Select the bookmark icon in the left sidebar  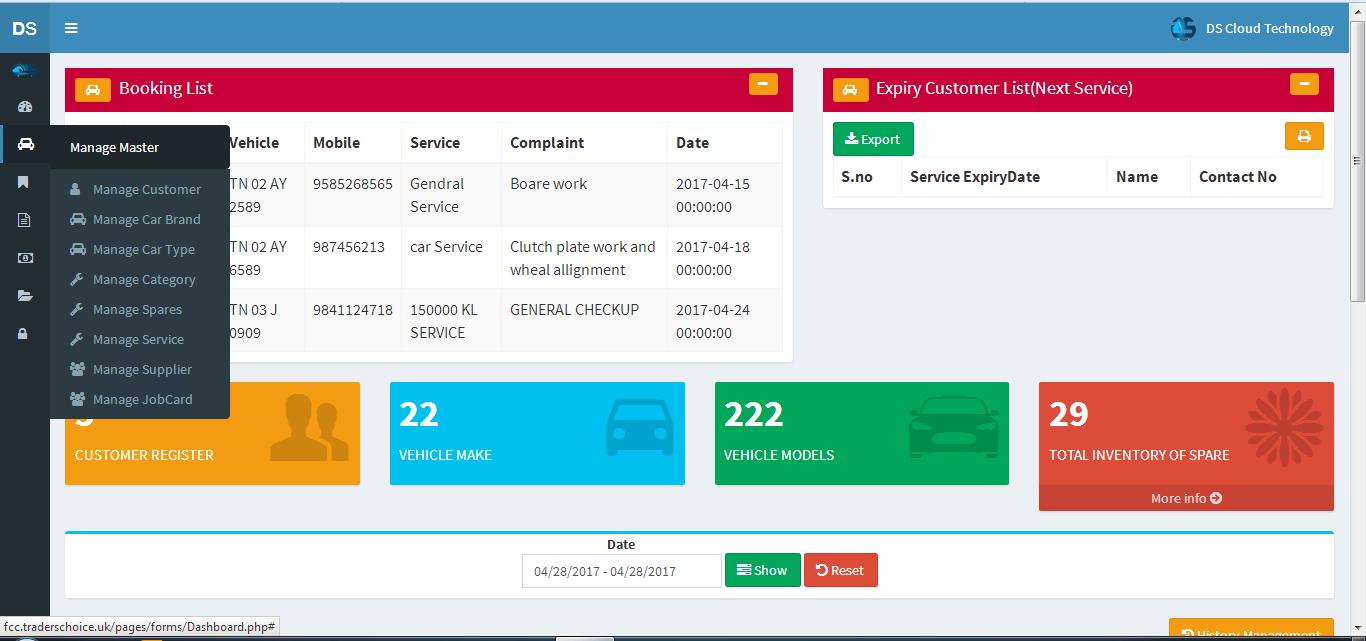pos(24,183)
